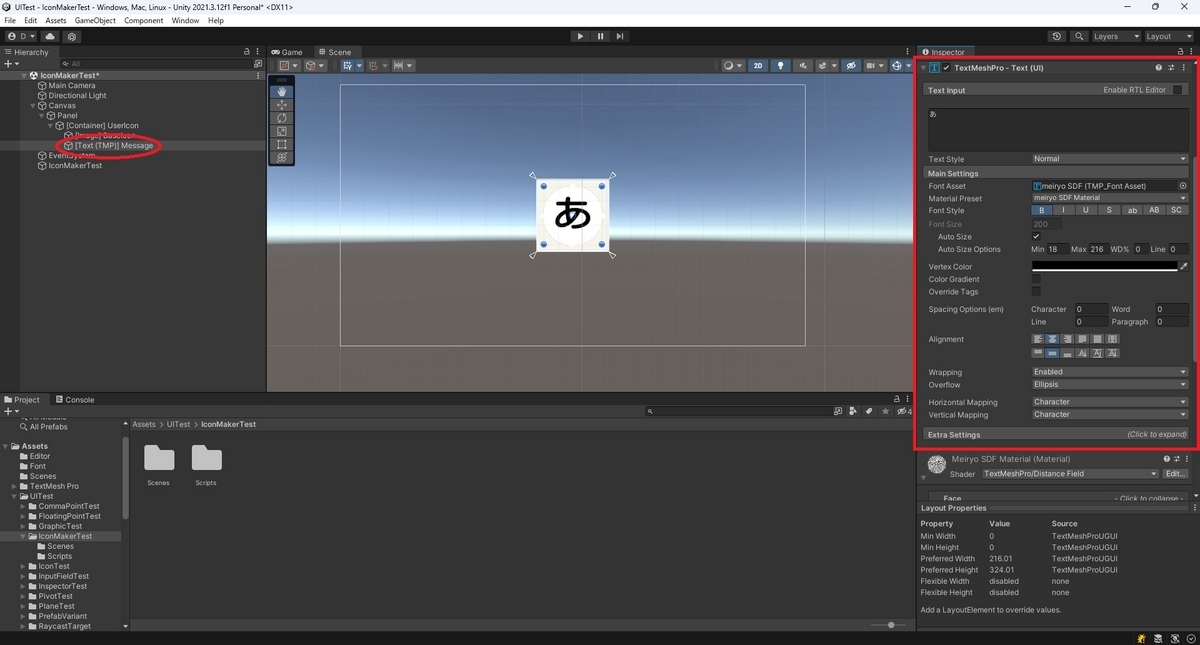Open Unity version control icon
Screen dimensions: 1200x645
[x=72, y=36]
